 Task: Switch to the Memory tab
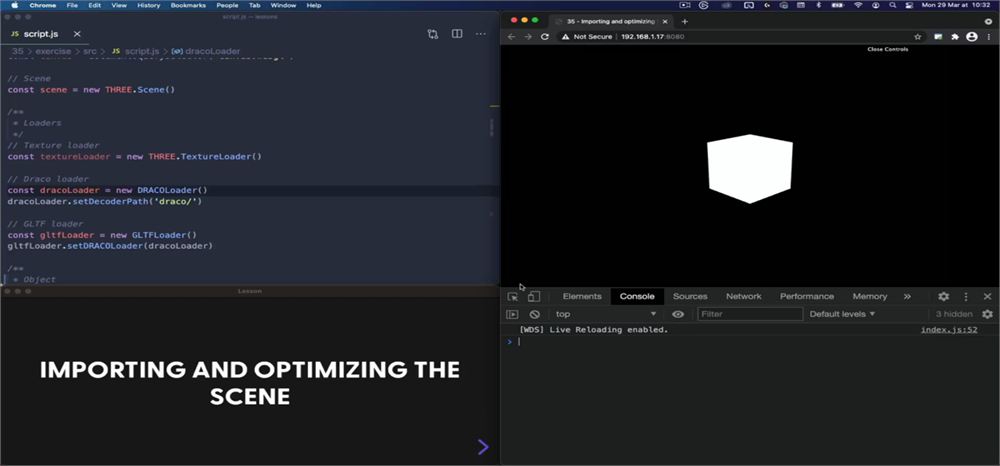click(870, 296)
